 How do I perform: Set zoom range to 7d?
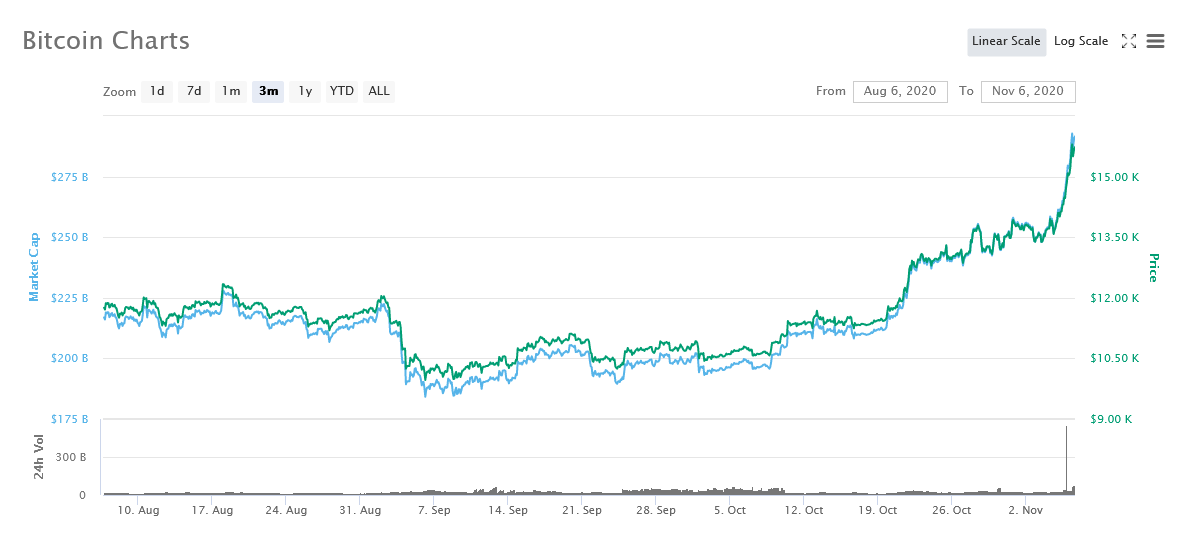click(194, 91)
